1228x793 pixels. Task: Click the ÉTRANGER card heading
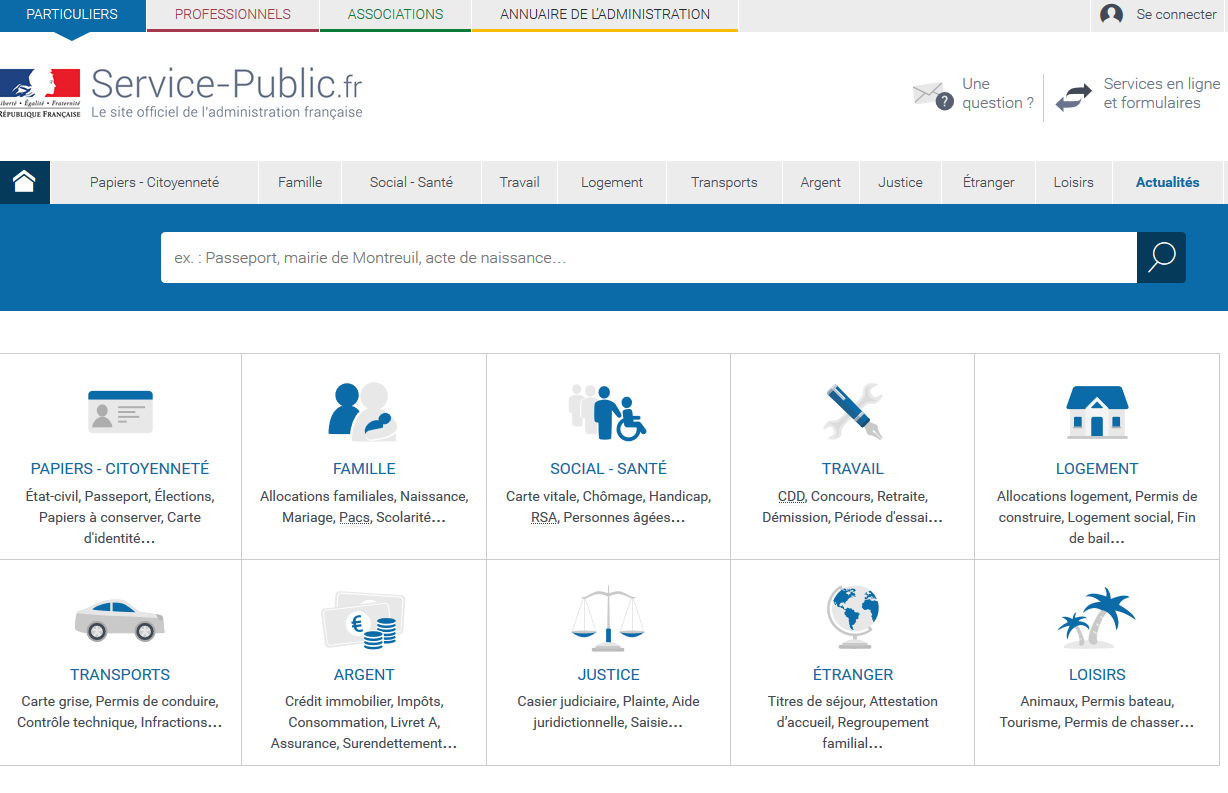point(853,675)
